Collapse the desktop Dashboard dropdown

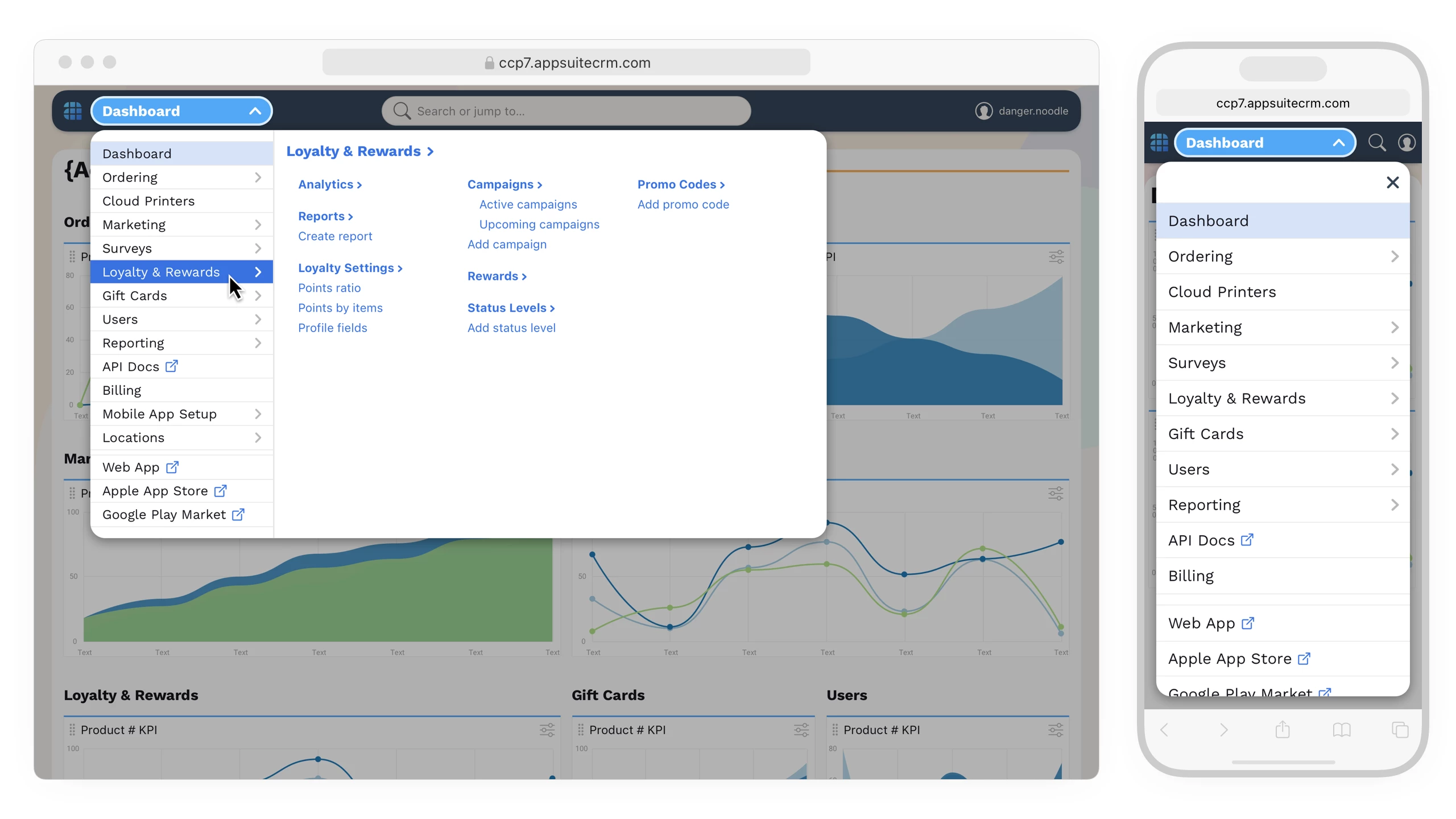[x=255, y=111]
